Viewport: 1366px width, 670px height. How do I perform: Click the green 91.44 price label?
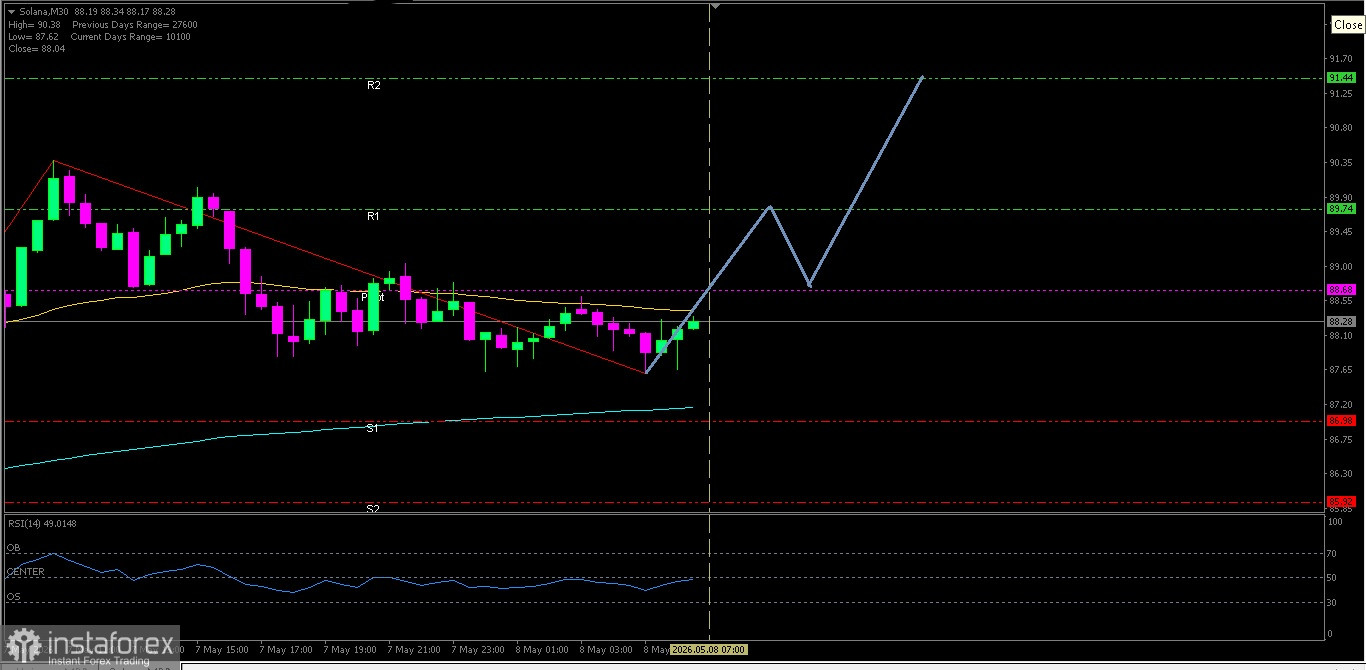coord(1341,78)
